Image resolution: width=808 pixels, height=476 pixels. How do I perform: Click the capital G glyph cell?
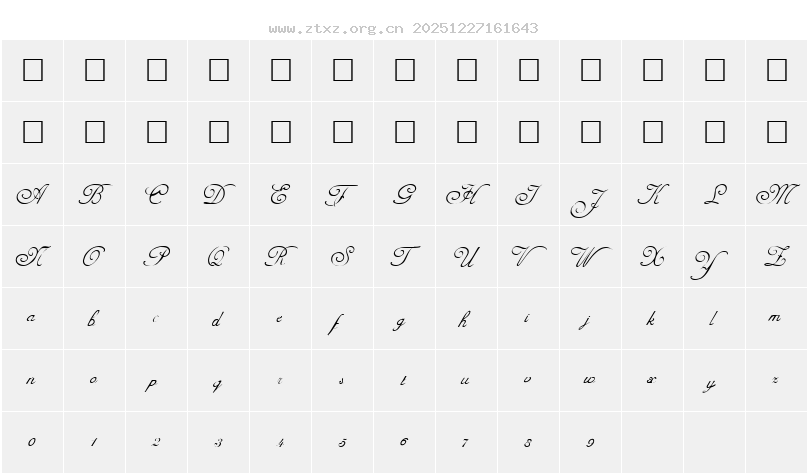404,195
